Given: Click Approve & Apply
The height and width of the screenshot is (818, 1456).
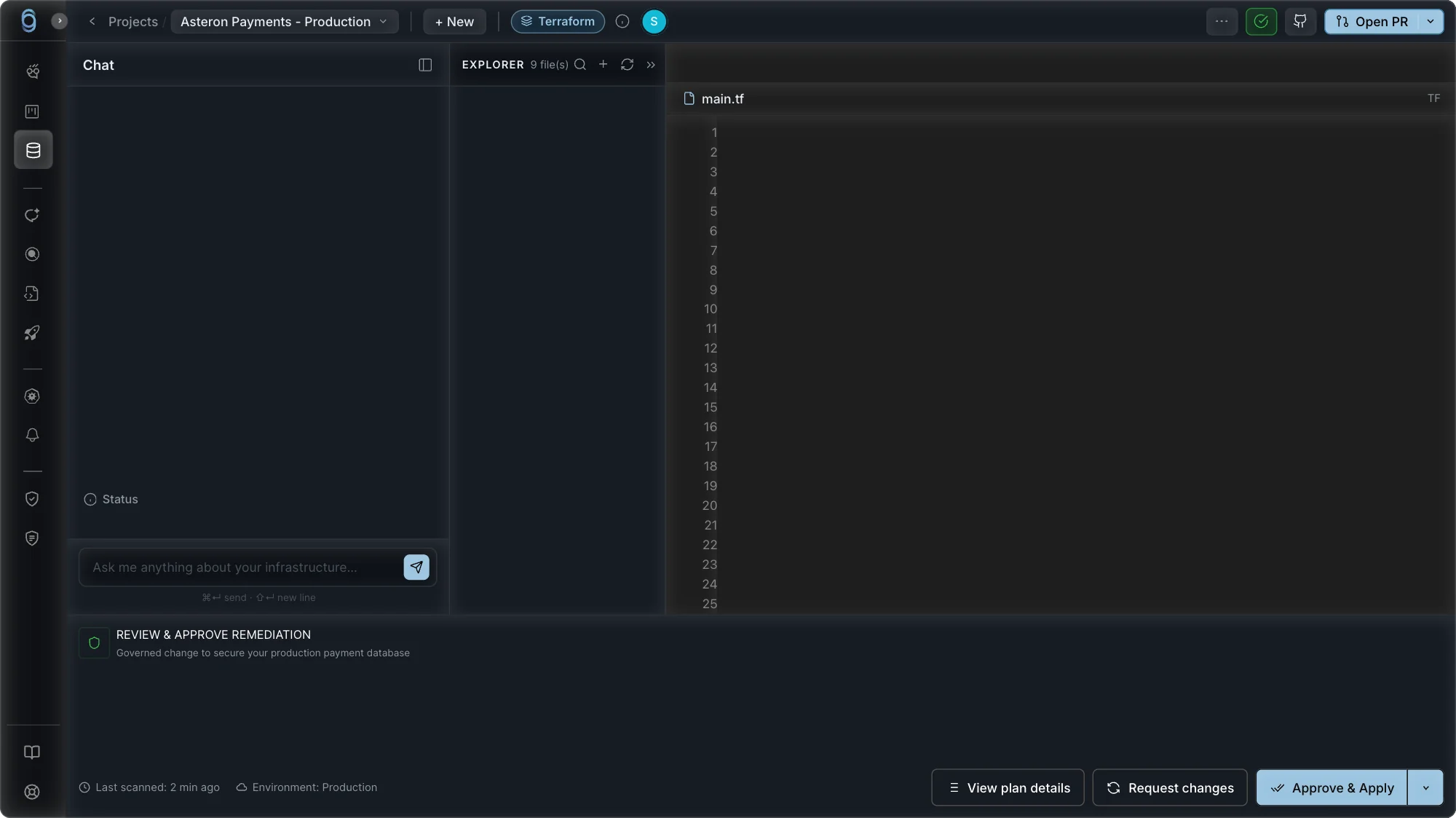Looking at the screenshot, I should point(1332,787).
